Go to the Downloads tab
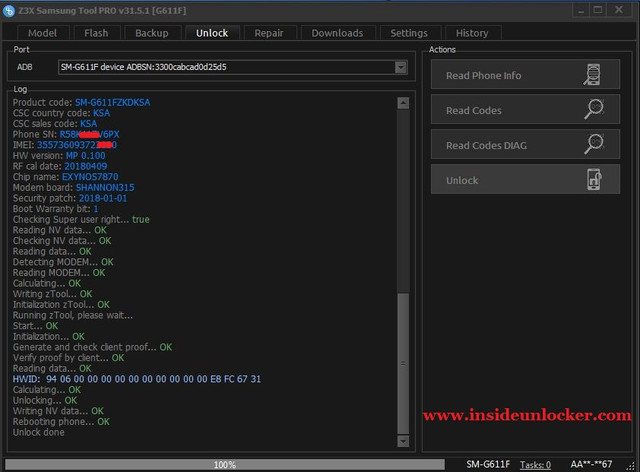Viewport: 640px width, 472px height. point(338,33)
